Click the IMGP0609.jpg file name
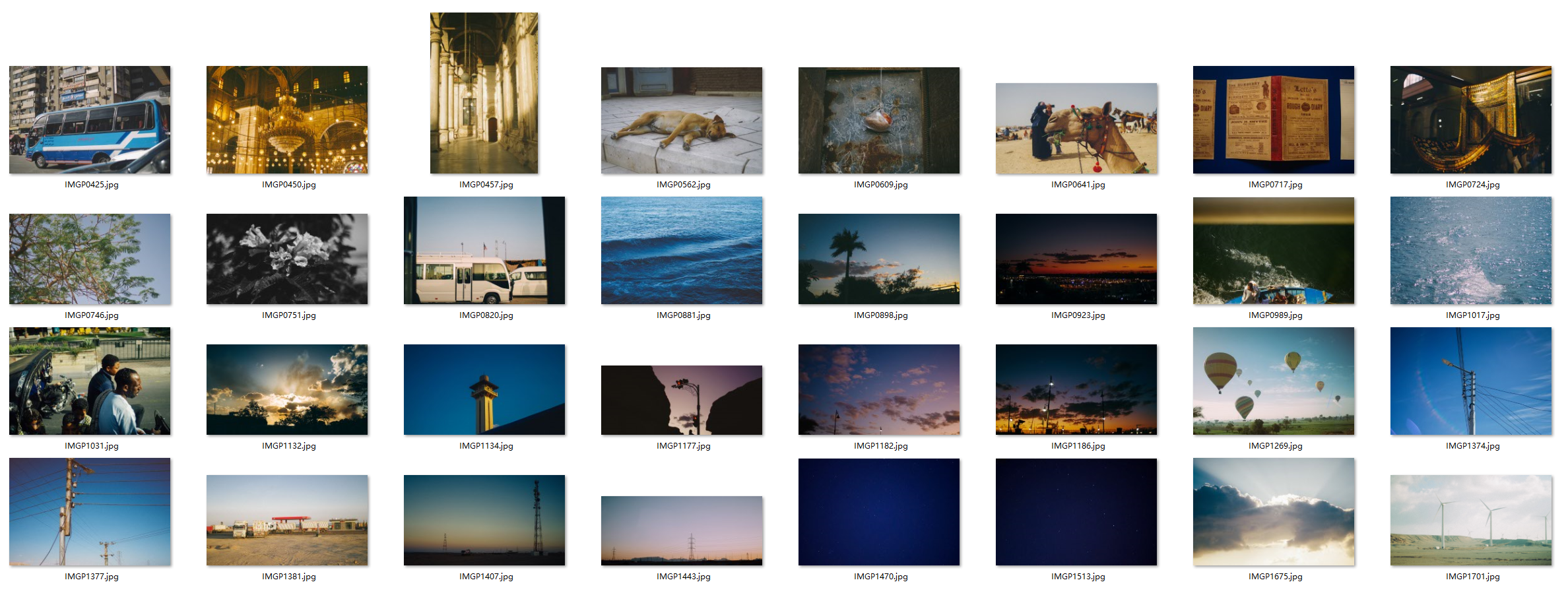This screenshot has height=607, width=1568. coord(881,185)
